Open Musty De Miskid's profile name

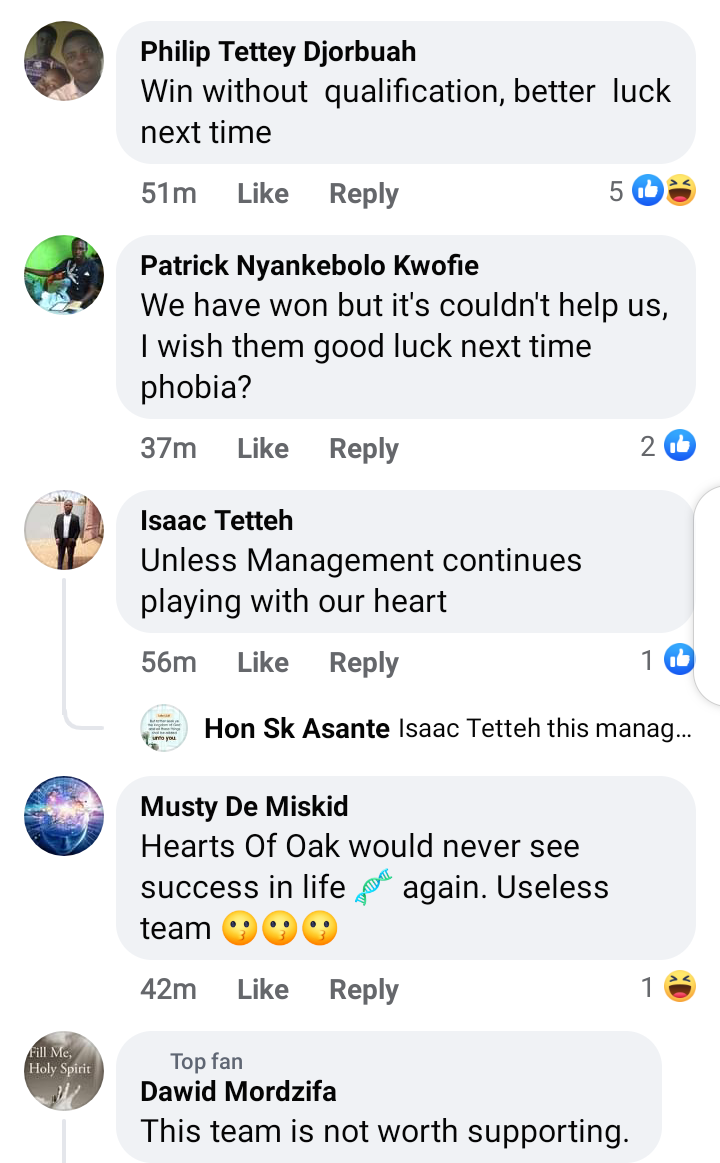coord(244,806)
